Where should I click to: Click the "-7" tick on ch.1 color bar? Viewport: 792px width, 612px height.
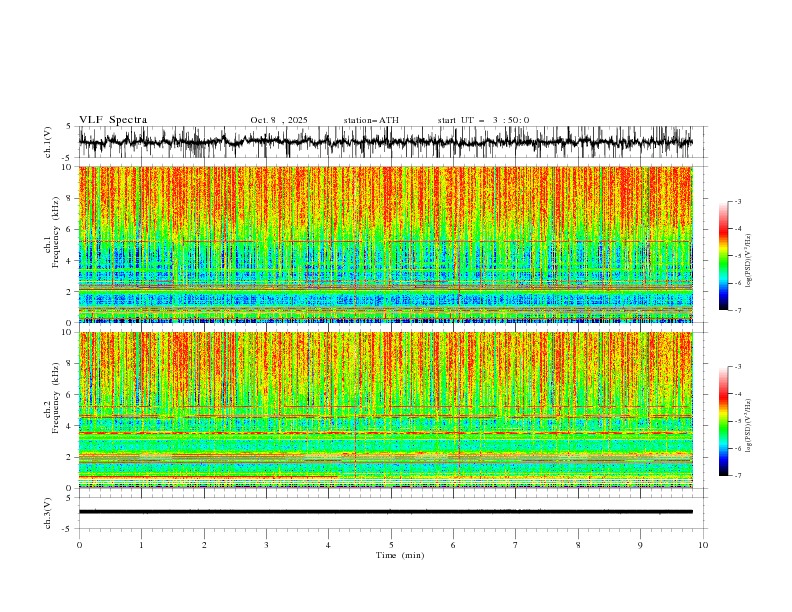pyautogui.click(x=737, y=310)
